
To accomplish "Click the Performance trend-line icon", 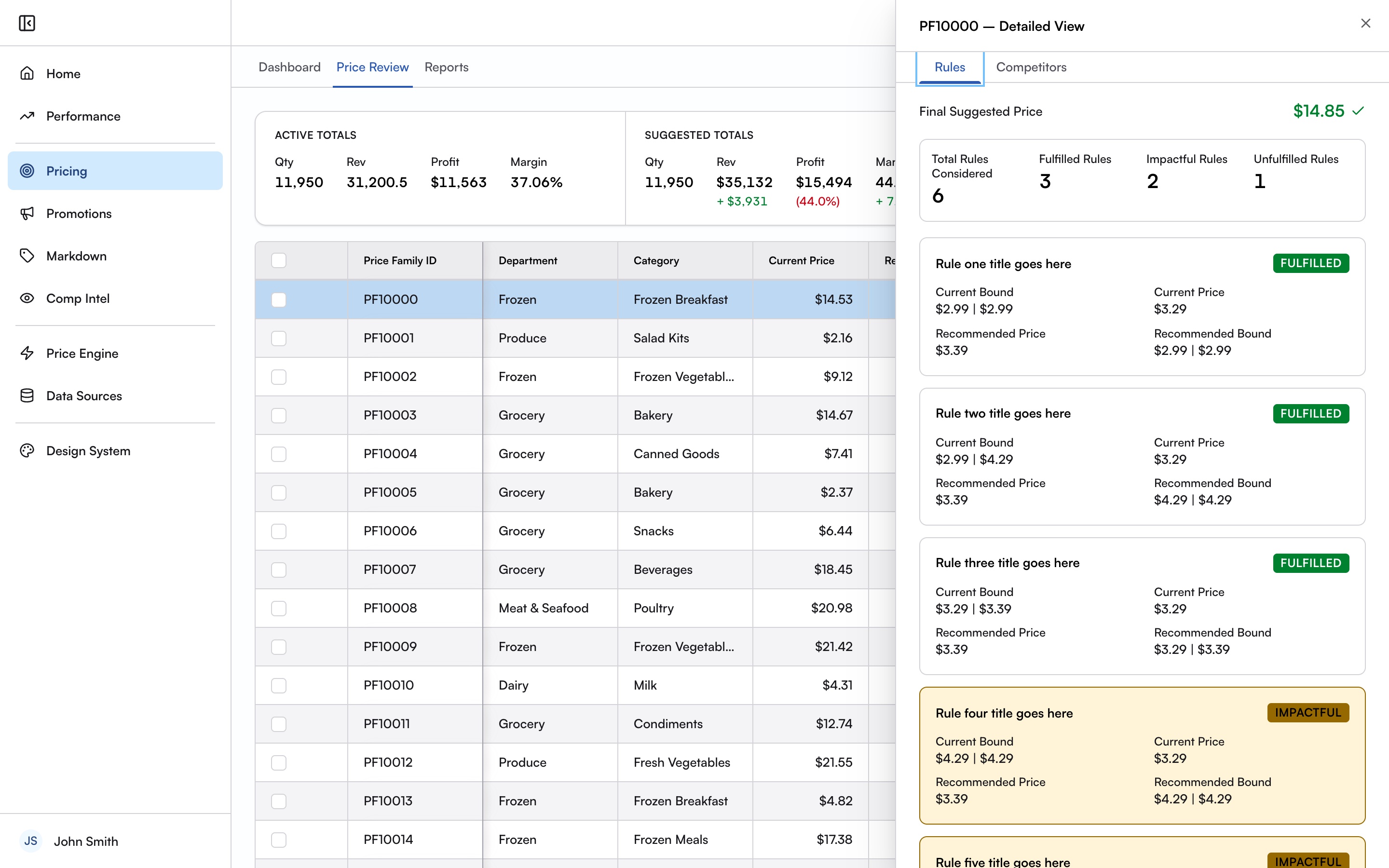I will click(x=27, y=116).
